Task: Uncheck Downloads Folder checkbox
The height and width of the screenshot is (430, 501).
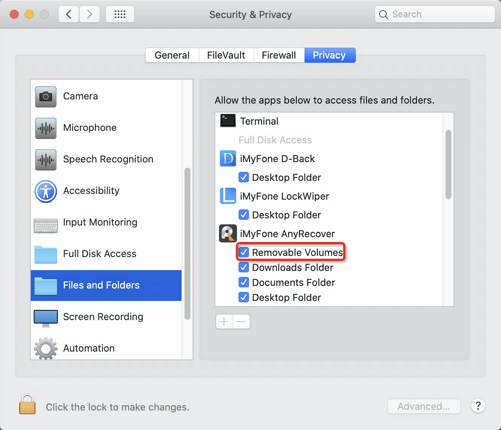Action: tap(244, 267)
